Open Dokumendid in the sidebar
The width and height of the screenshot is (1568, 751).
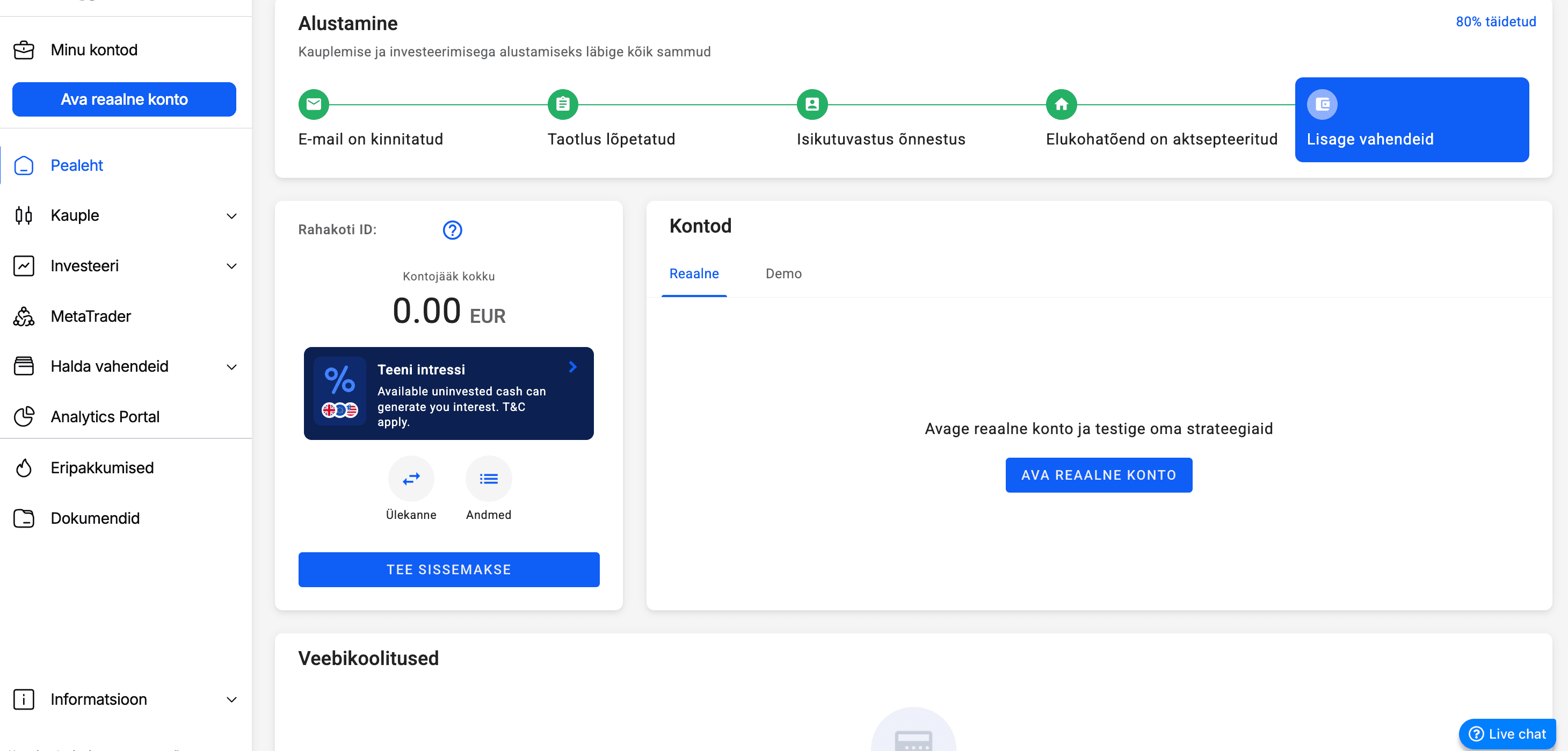tap(126, 518)
